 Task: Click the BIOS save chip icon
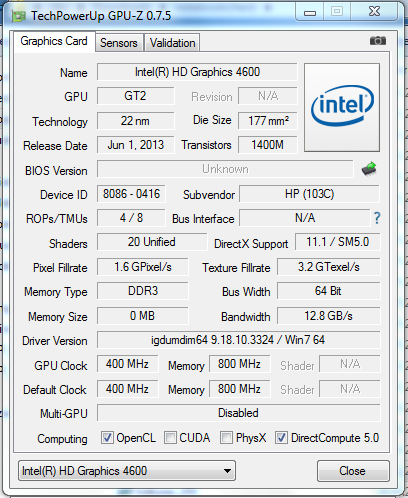click(x=369, y=169)
